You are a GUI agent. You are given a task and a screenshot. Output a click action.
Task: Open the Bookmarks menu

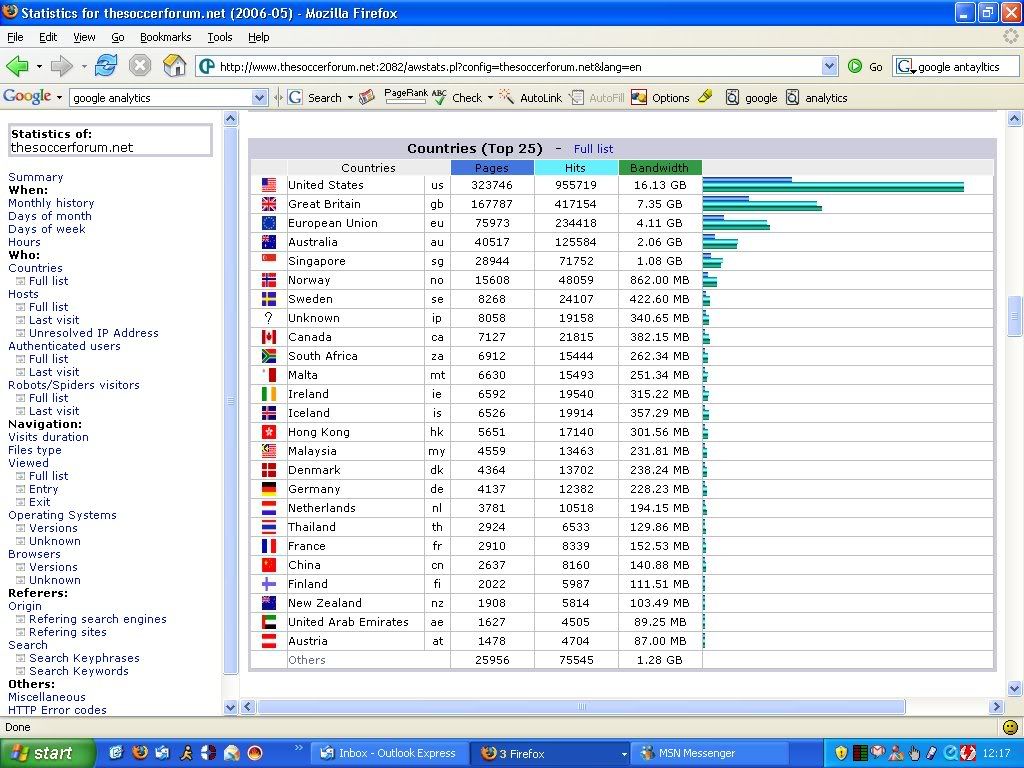click(165, 37)
